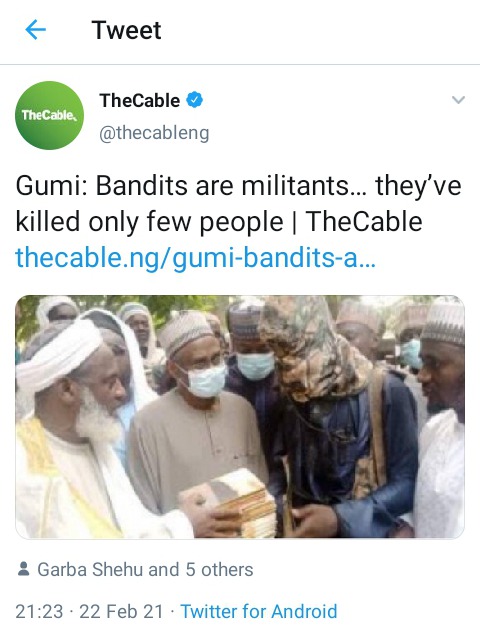The width and height of the screenshot is (480, 629).
Task: Go back using the blue arrow
Action: pos(35,30)
